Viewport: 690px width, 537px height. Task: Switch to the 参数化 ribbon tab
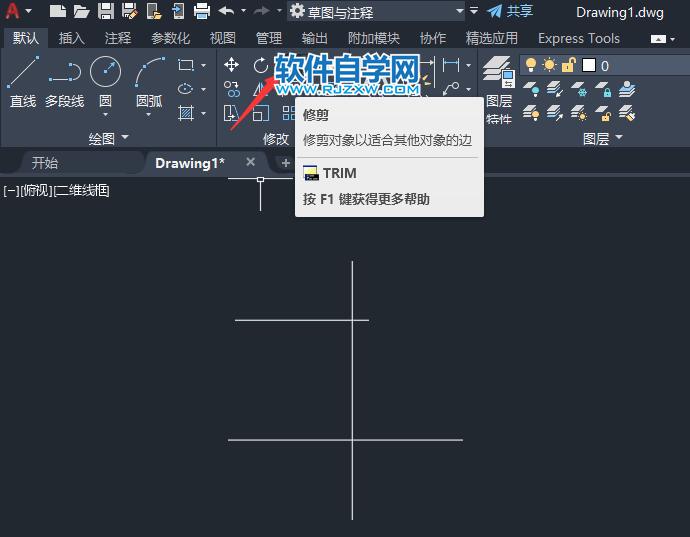170,38
